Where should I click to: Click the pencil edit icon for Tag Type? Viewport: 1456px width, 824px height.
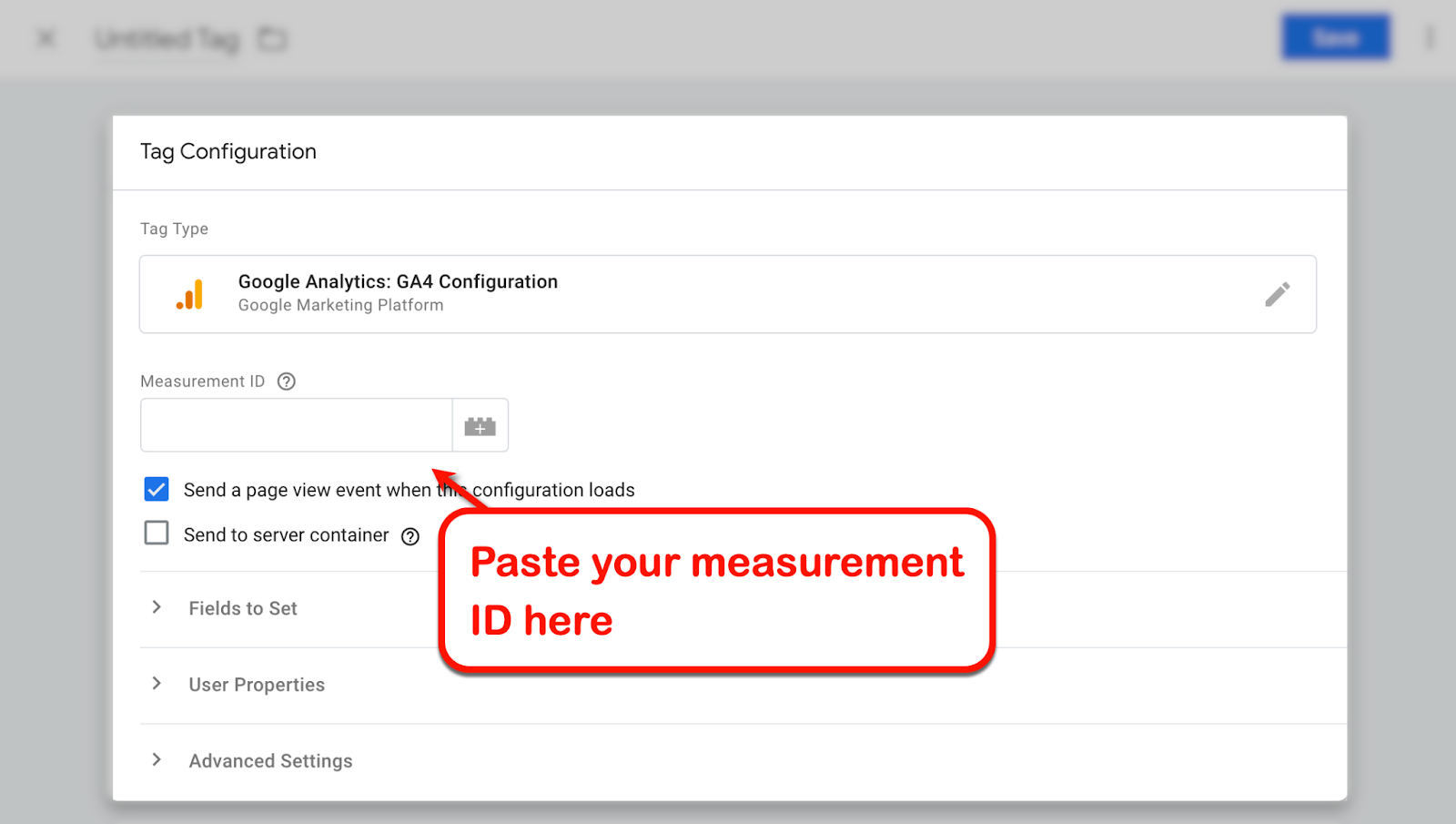pos(1277,294)
